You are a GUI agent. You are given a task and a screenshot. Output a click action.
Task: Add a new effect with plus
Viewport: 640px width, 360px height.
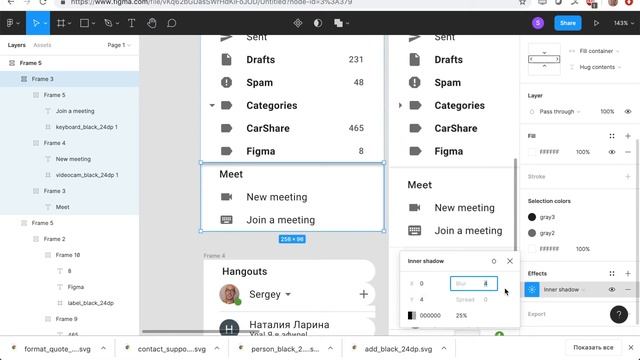pos(628,273)
